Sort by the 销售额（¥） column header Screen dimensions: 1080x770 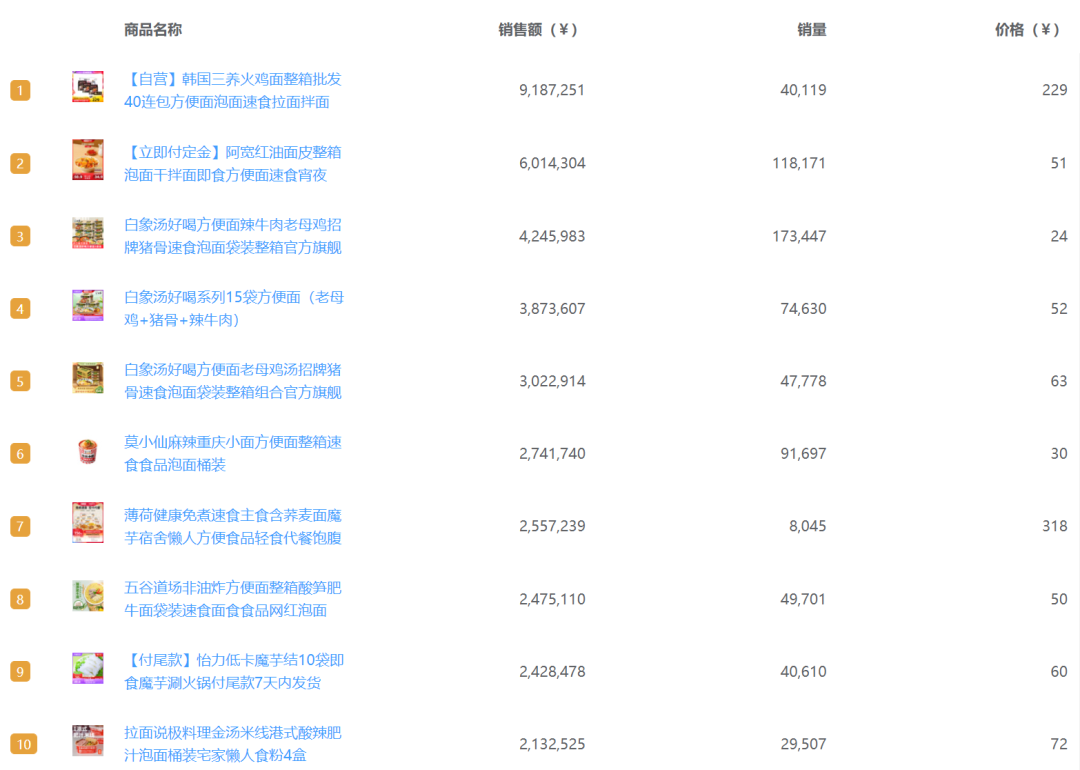coord(539,30)
